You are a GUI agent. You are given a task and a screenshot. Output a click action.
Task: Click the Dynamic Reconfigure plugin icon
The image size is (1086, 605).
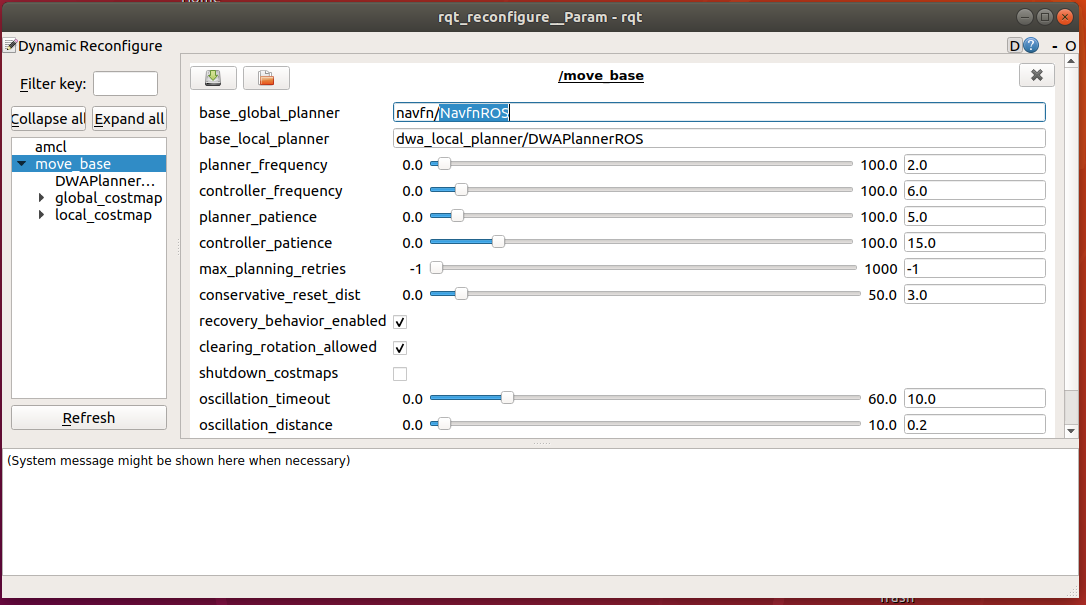(10, 45)
